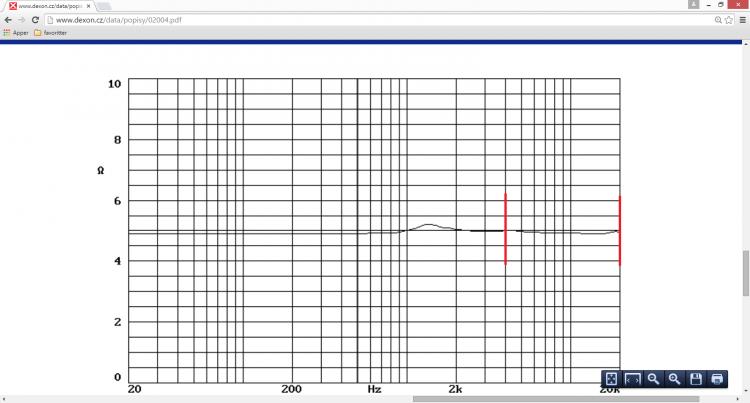Click the scroll down arrow
This screenshot has height=403, width=750.
tap(746, 392)
